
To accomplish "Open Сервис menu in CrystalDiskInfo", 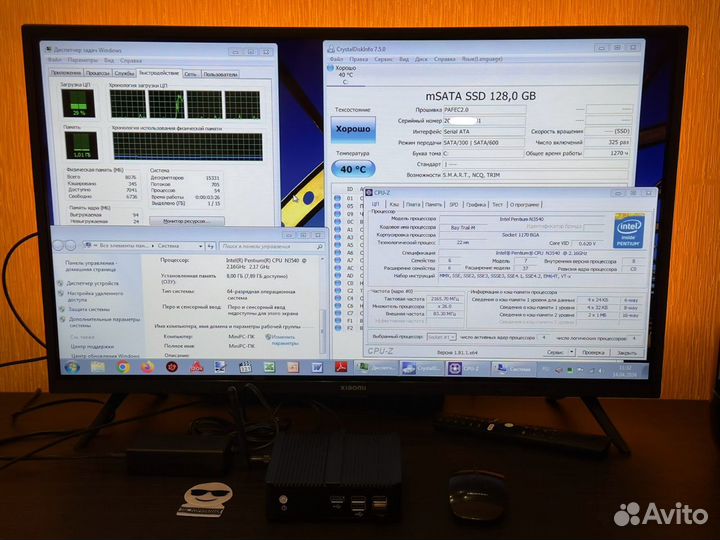I will [x=383, y=59].
